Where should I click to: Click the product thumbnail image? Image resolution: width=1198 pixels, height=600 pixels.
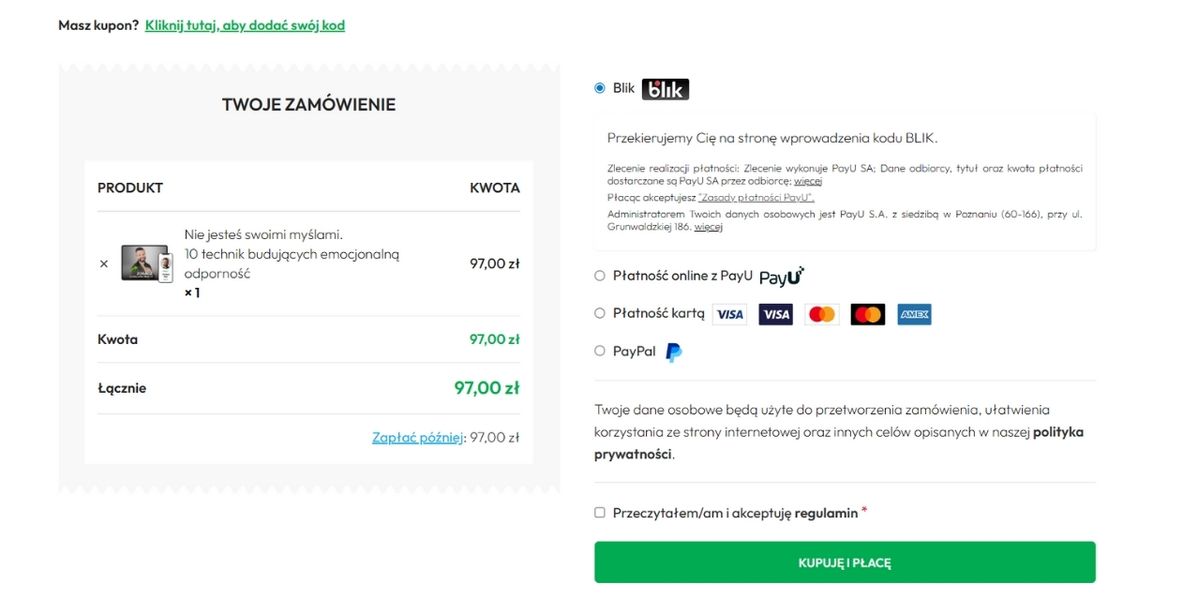[x=147, y=263]
